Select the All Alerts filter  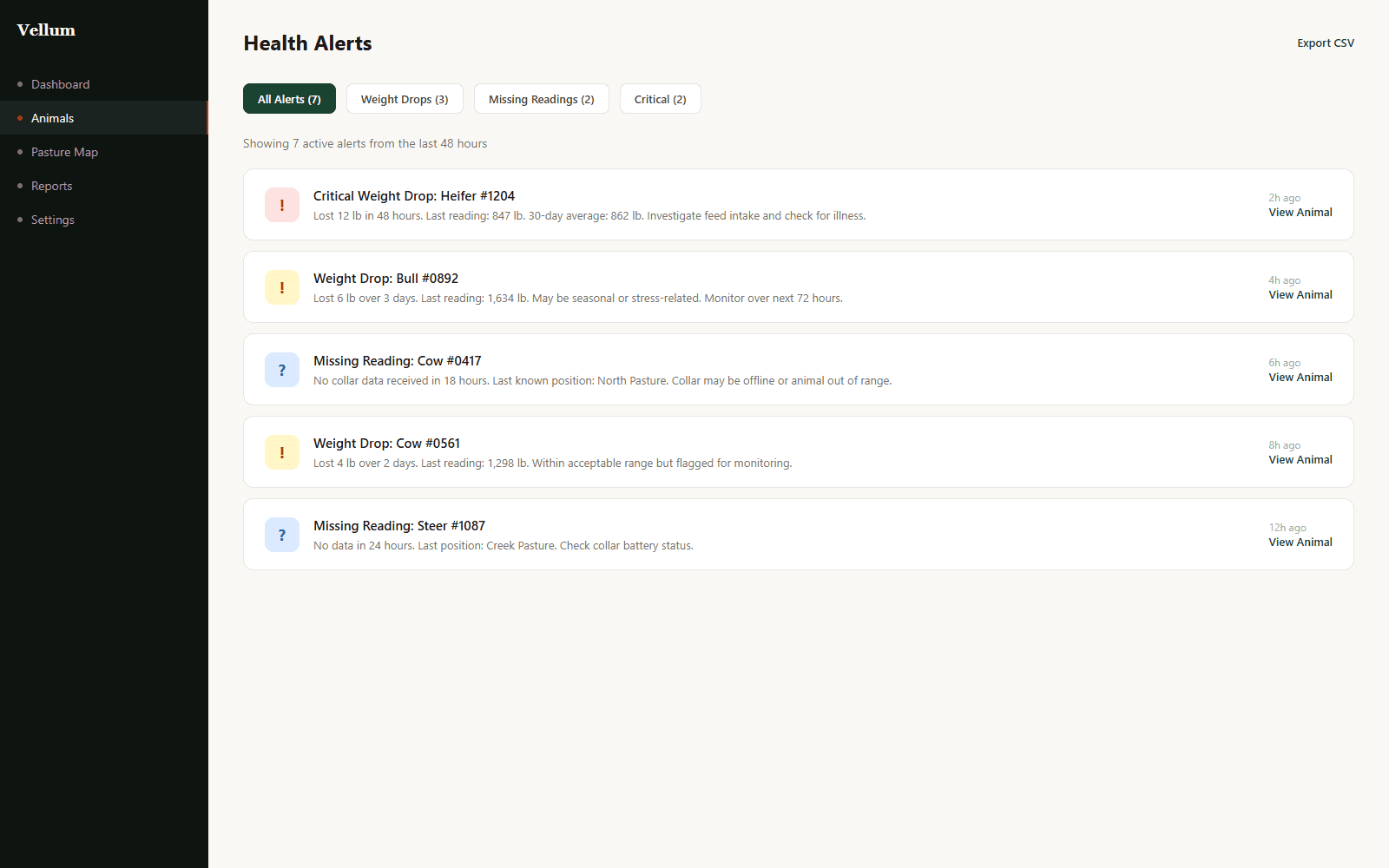pyautogui.click(x=289, y=98)
